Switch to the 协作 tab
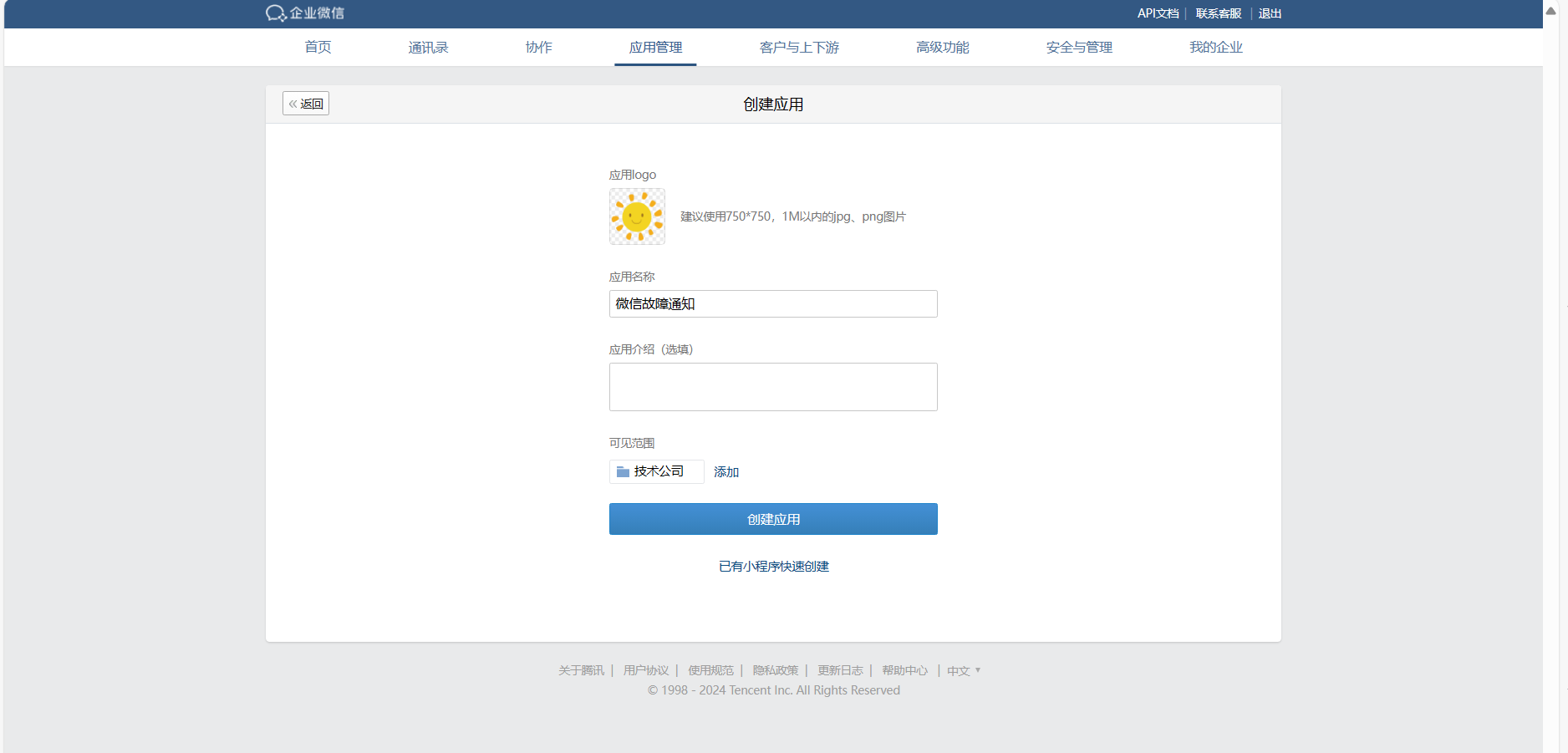The height and width of the screenshot is (753, 1568). point(538,48)
